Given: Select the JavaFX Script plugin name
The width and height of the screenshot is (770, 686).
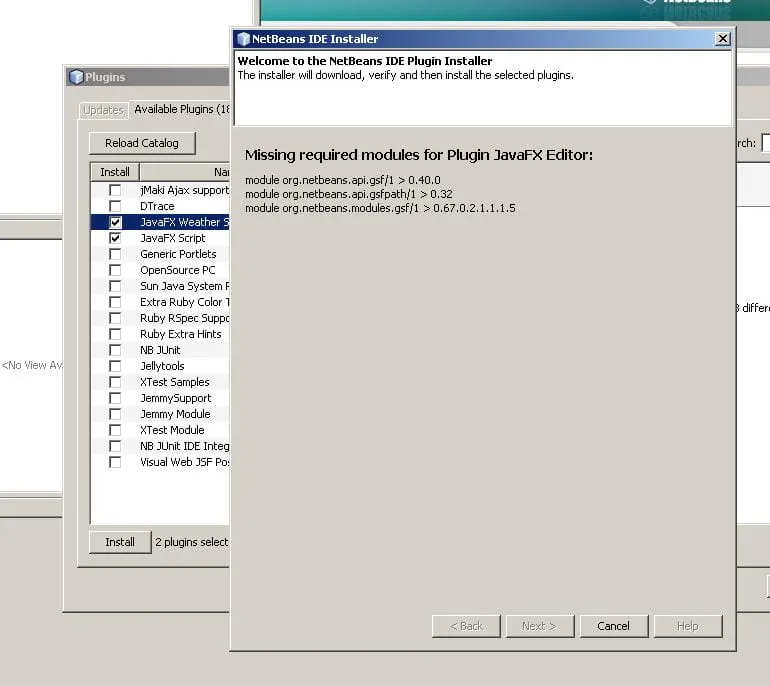Looking at the screenshot, I should [173, 238].
